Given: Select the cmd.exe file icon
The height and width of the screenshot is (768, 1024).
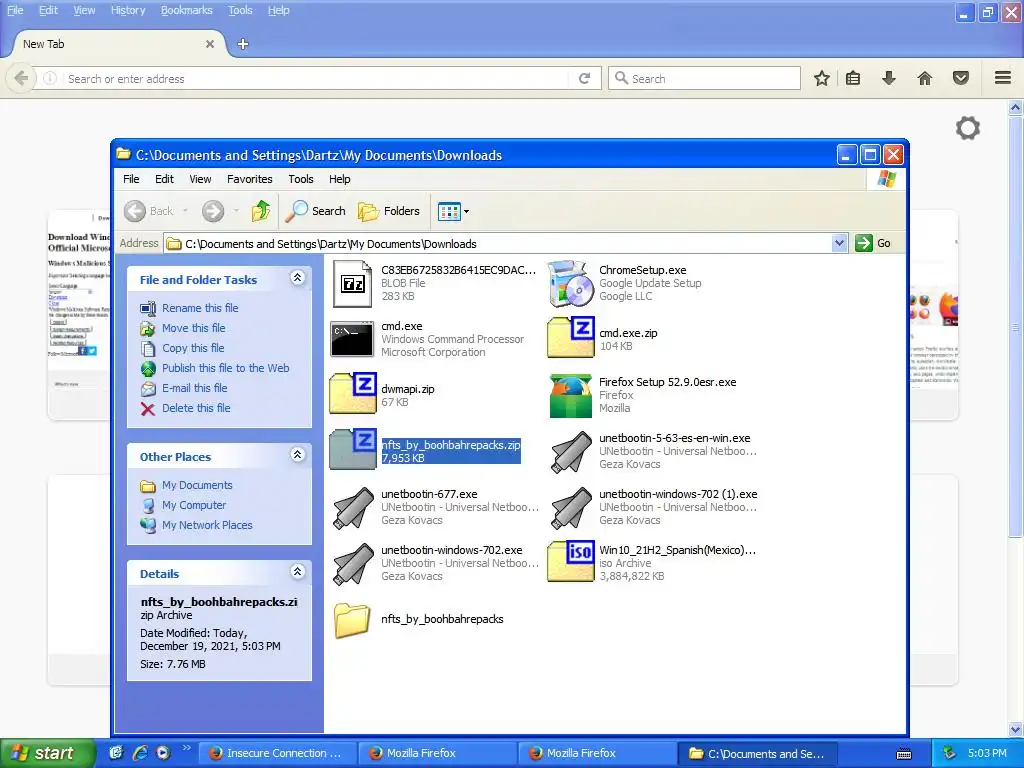Looking at the screenshot, I should (x=352, y=339).
